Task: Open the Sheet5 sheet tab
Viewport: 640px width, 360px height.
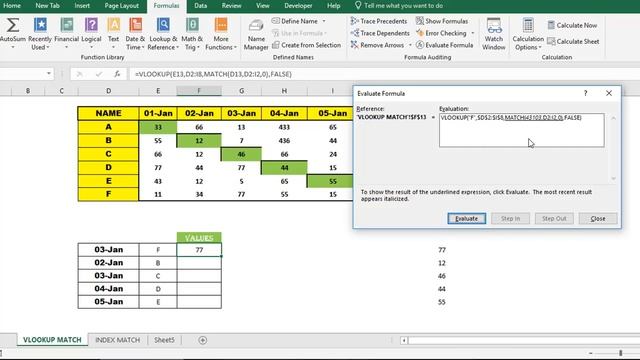Action: click(164, 340)
